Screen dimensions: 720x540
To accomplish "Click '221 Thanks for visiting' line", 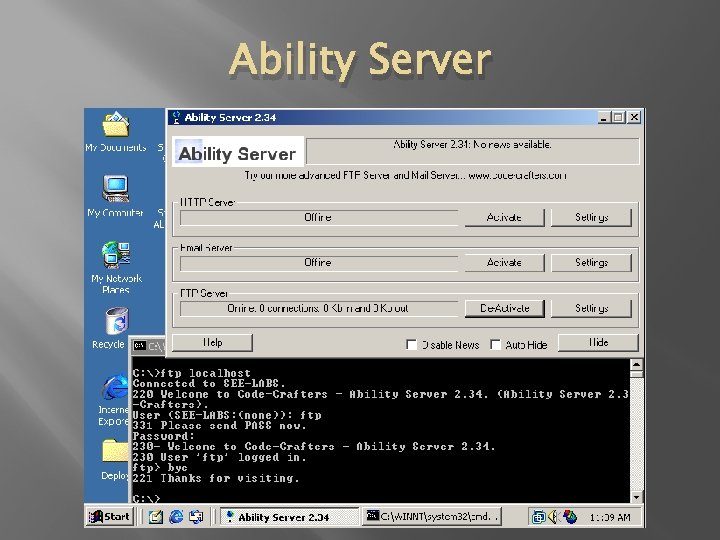I will pos(216,478).
